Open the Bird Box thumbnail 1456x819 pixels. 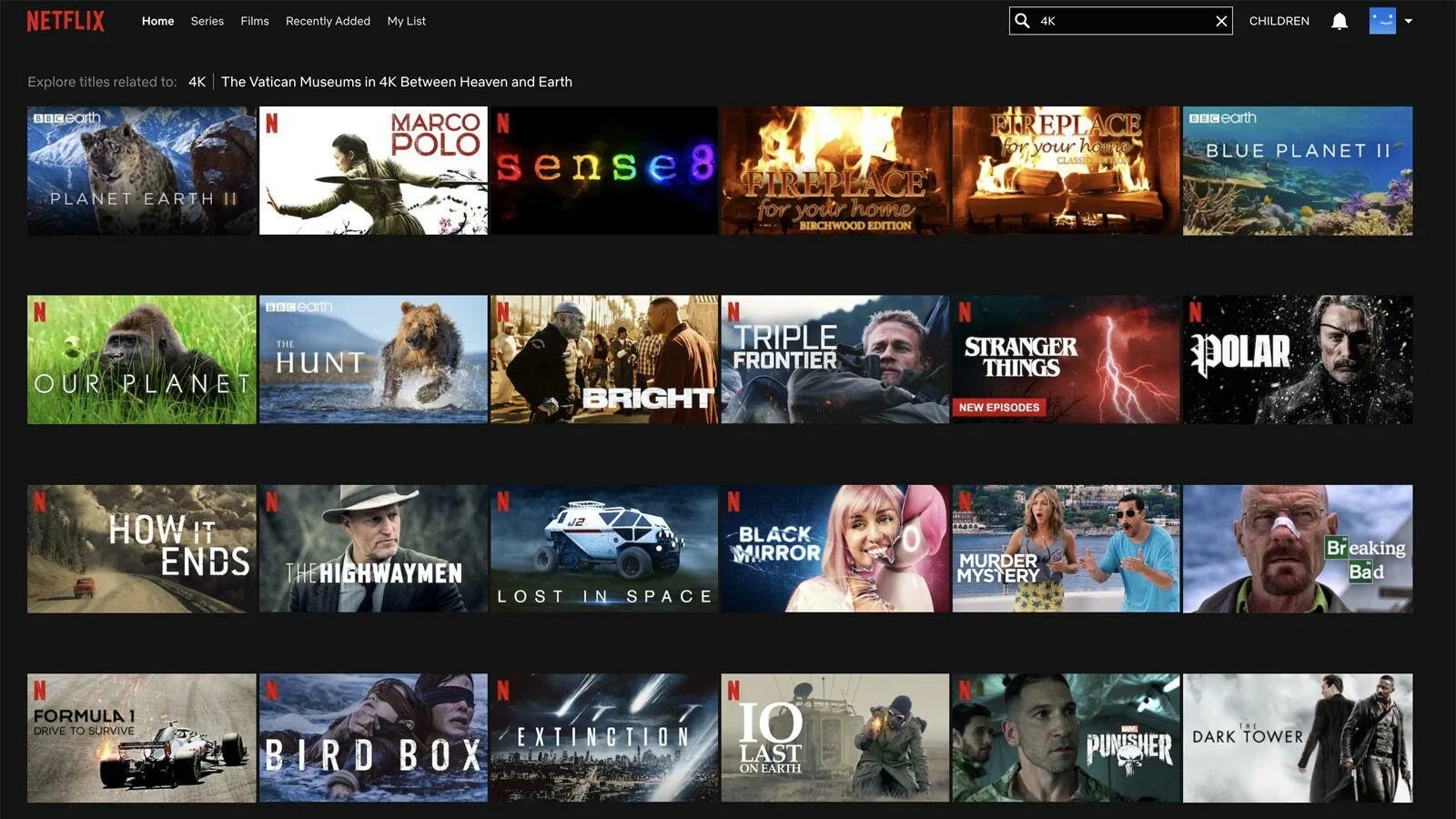(373, 738)
